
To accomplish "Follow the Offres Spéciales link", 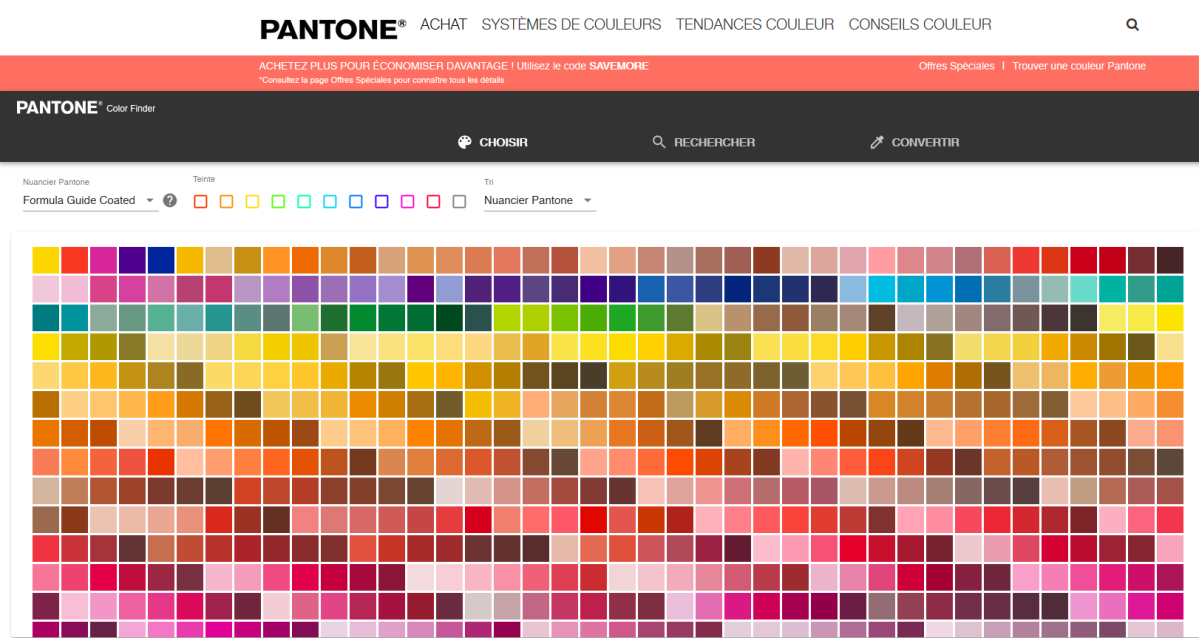I will click(956, 66).
